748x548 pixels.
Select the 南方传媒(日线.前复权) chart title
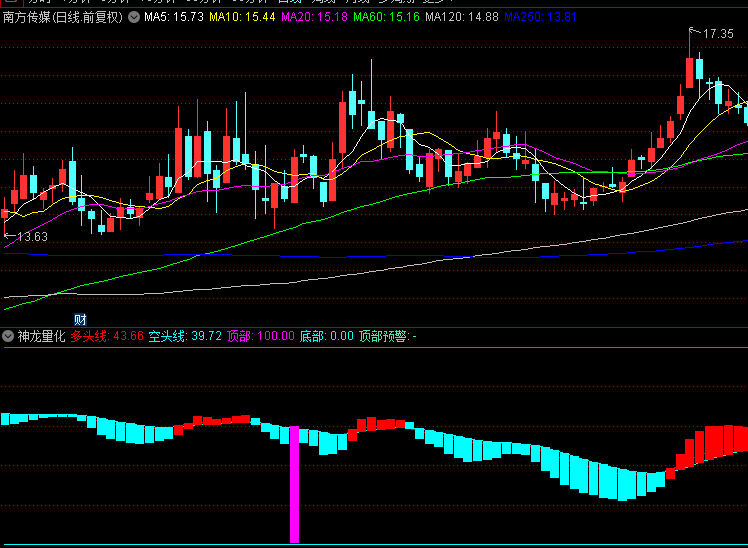(x=62, y=18)
